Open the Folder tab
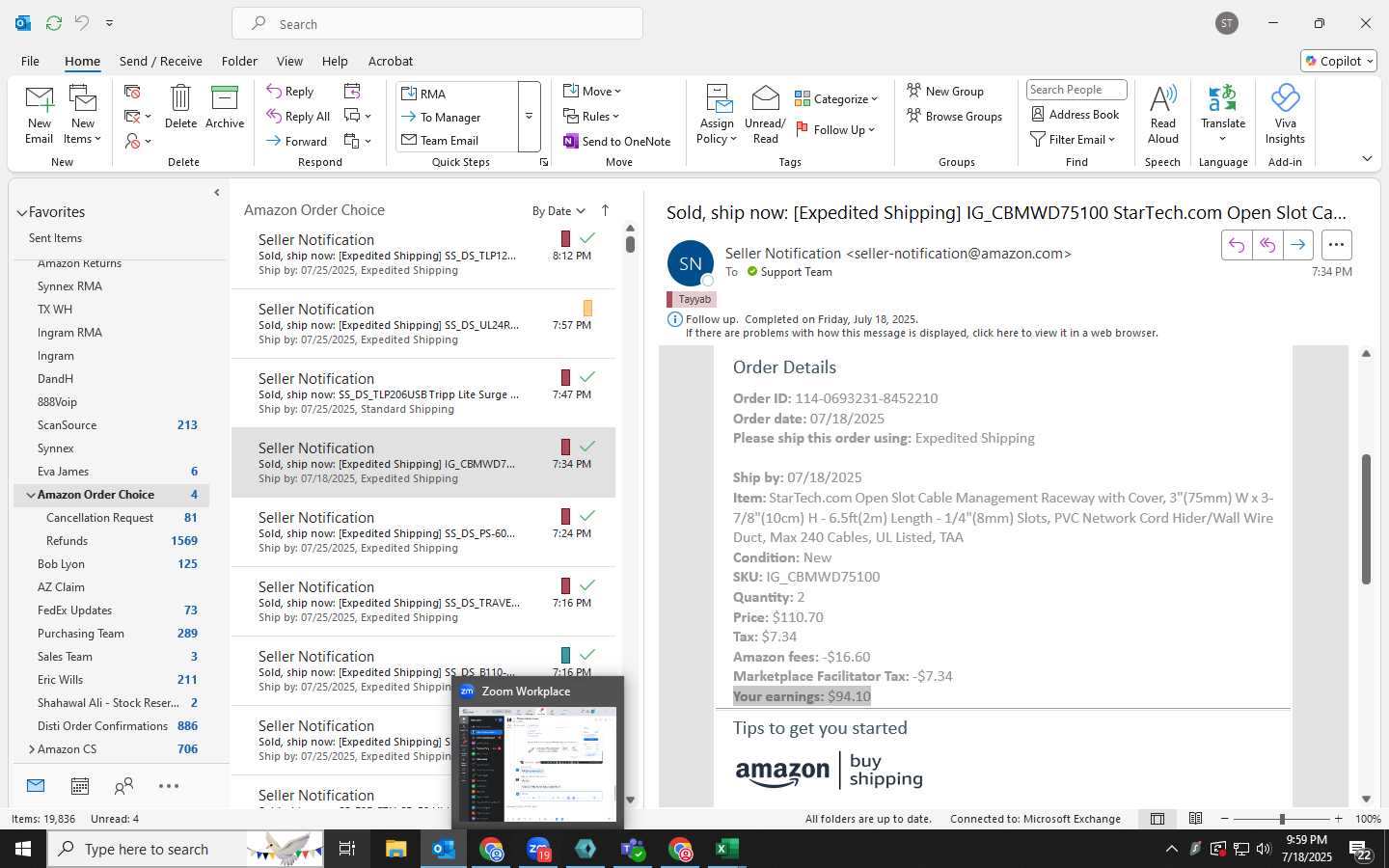1389x868 pixels. (x=239, y=61)
